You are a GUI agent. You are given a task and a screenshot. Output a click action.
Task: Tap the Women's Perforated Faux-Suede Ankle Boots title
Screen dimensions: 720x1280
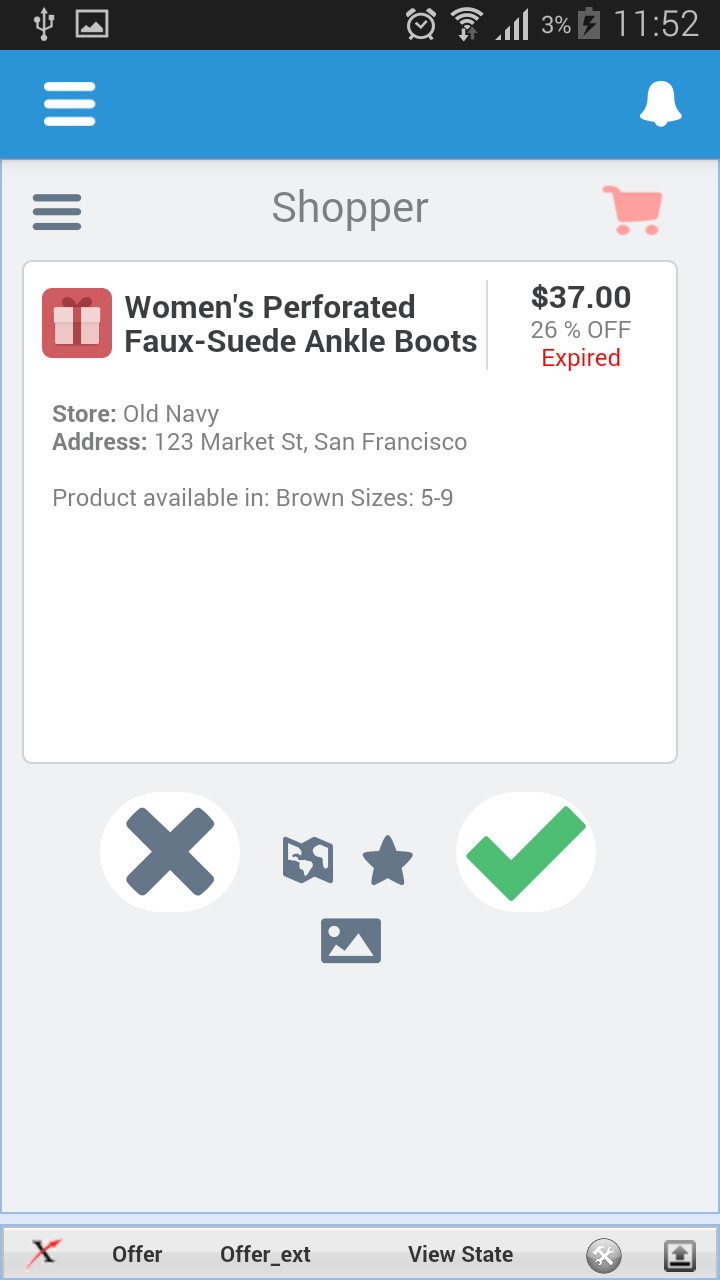300,324
